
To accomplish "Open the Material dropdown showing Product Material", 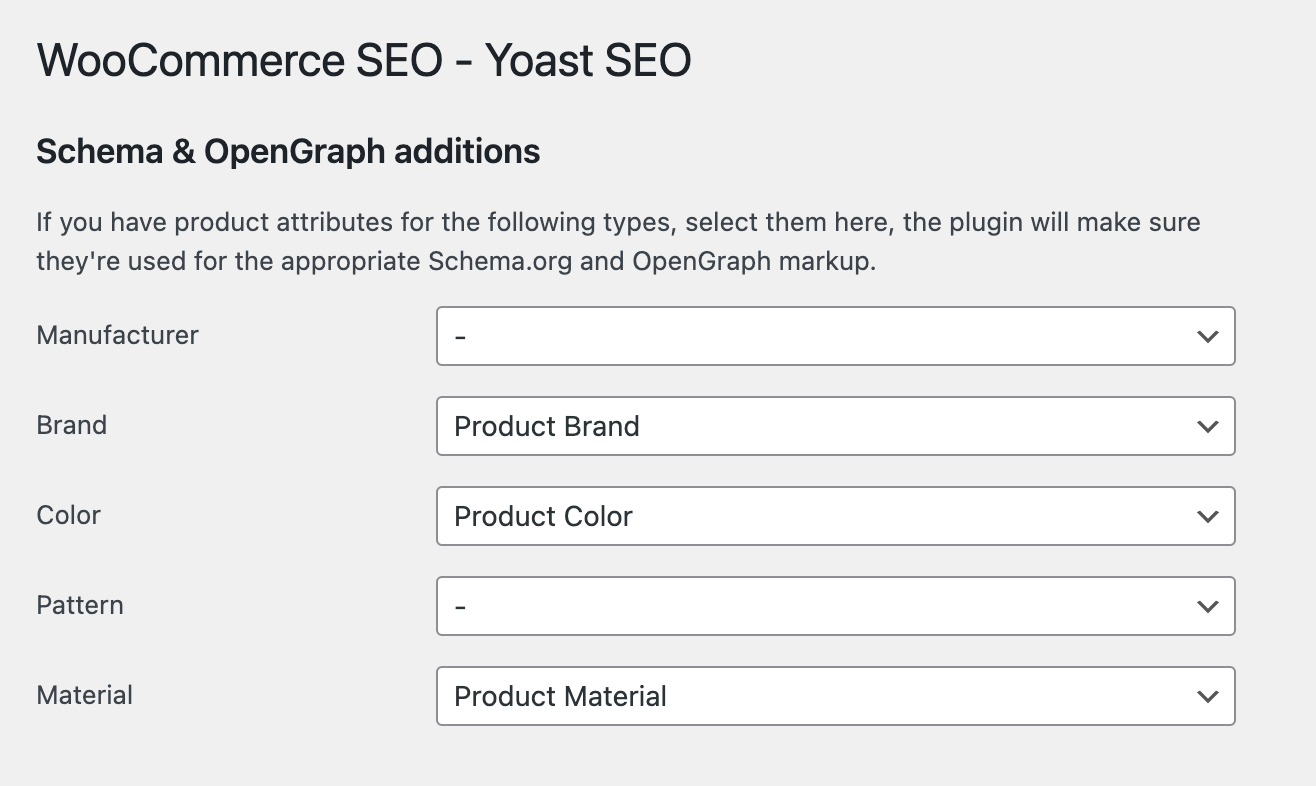I will (x=835, y=696).
